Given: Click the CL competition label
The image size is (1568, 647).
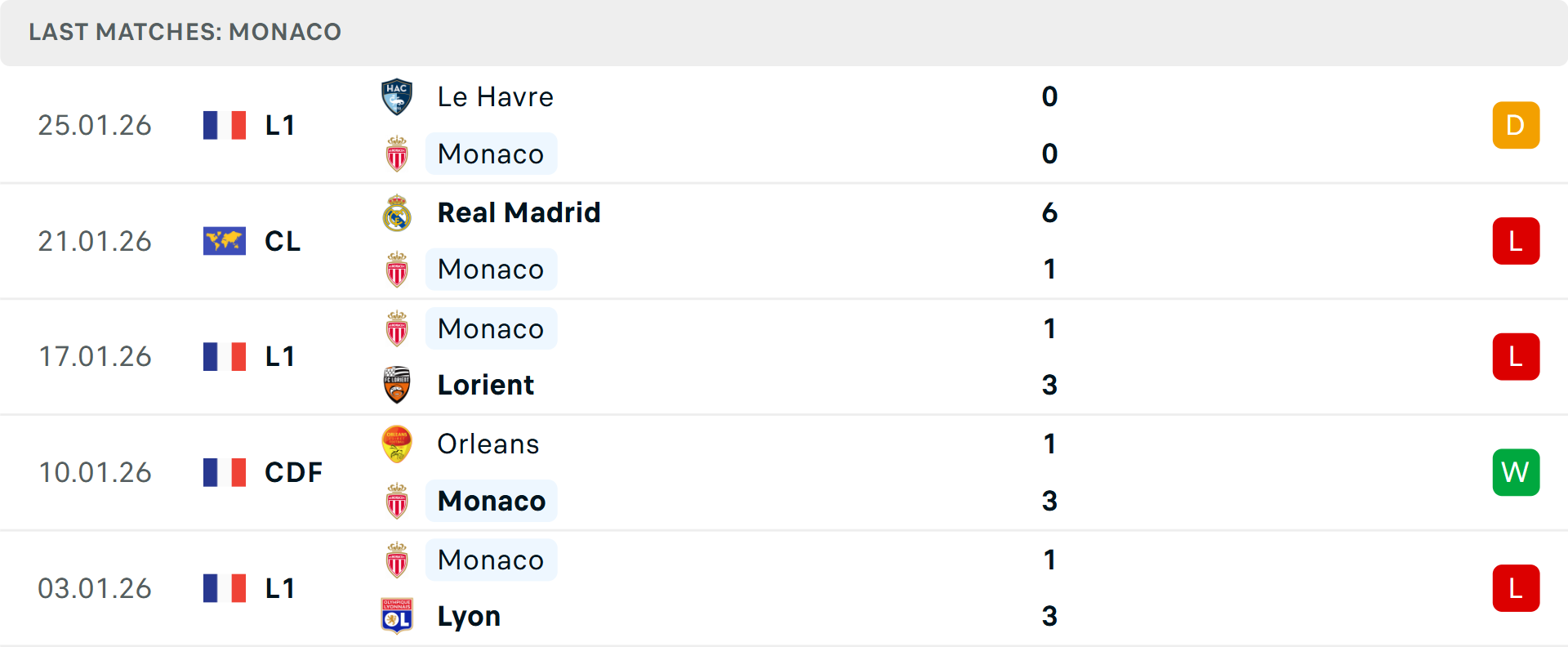Looking at the screenshot, I should point(283,241).
